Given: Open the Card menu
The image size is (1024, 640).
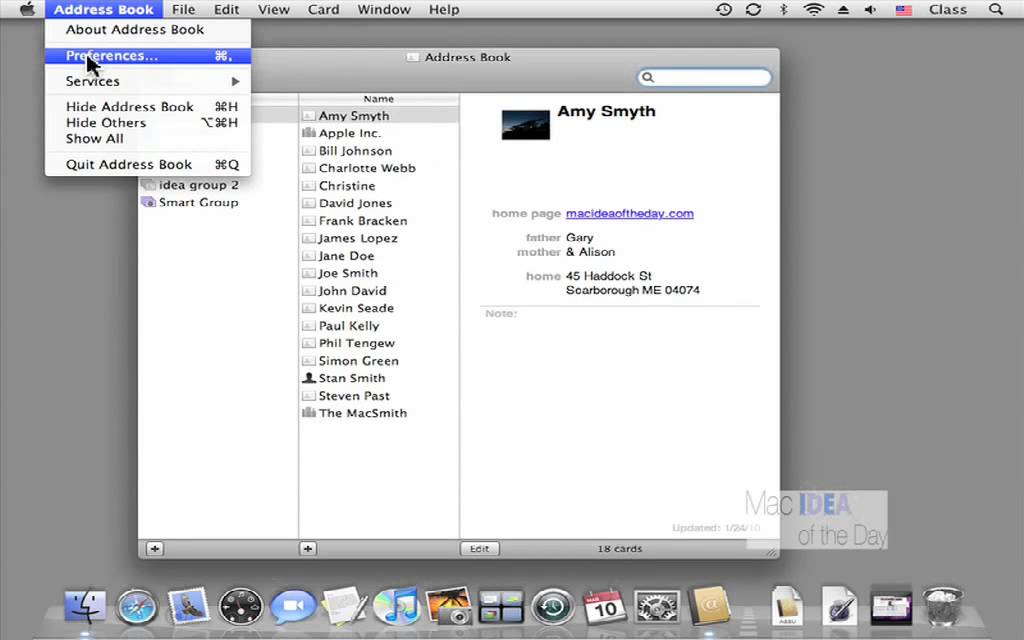Looking at the screenshot, I should (323, 9).
